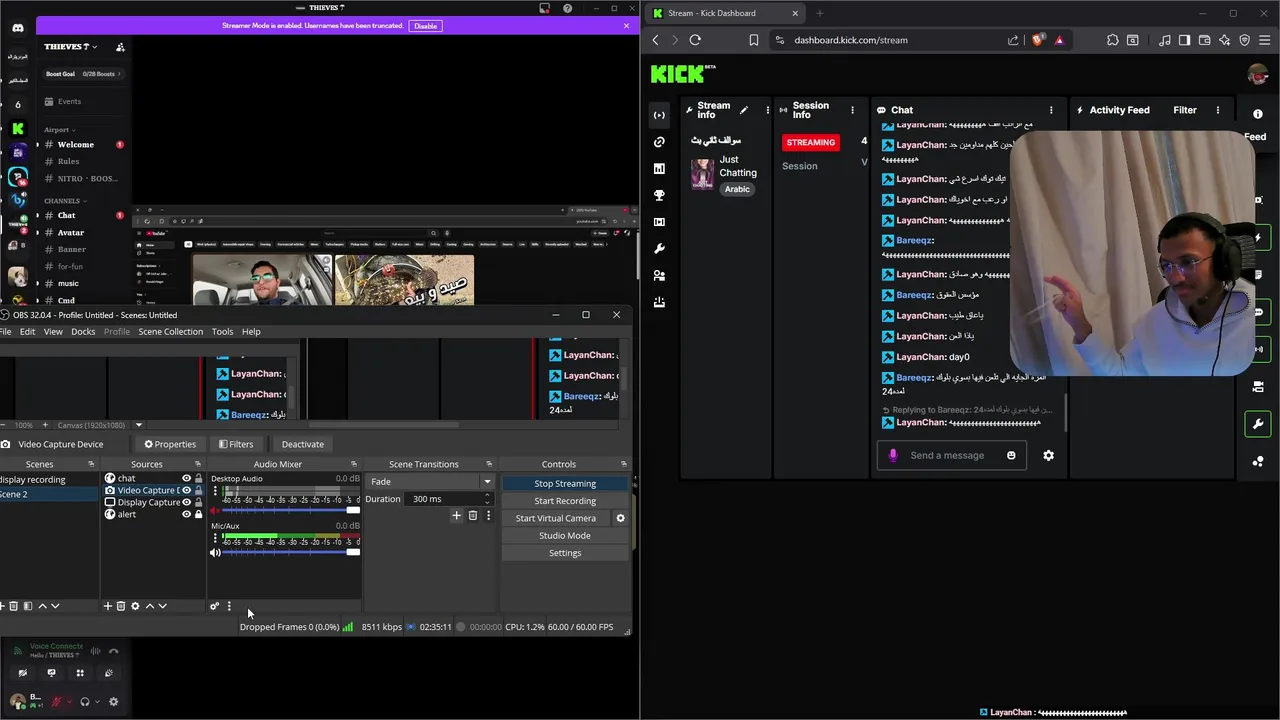Open emoji picker in Kick chat
1280x720 pixels.
point(1011,455)
